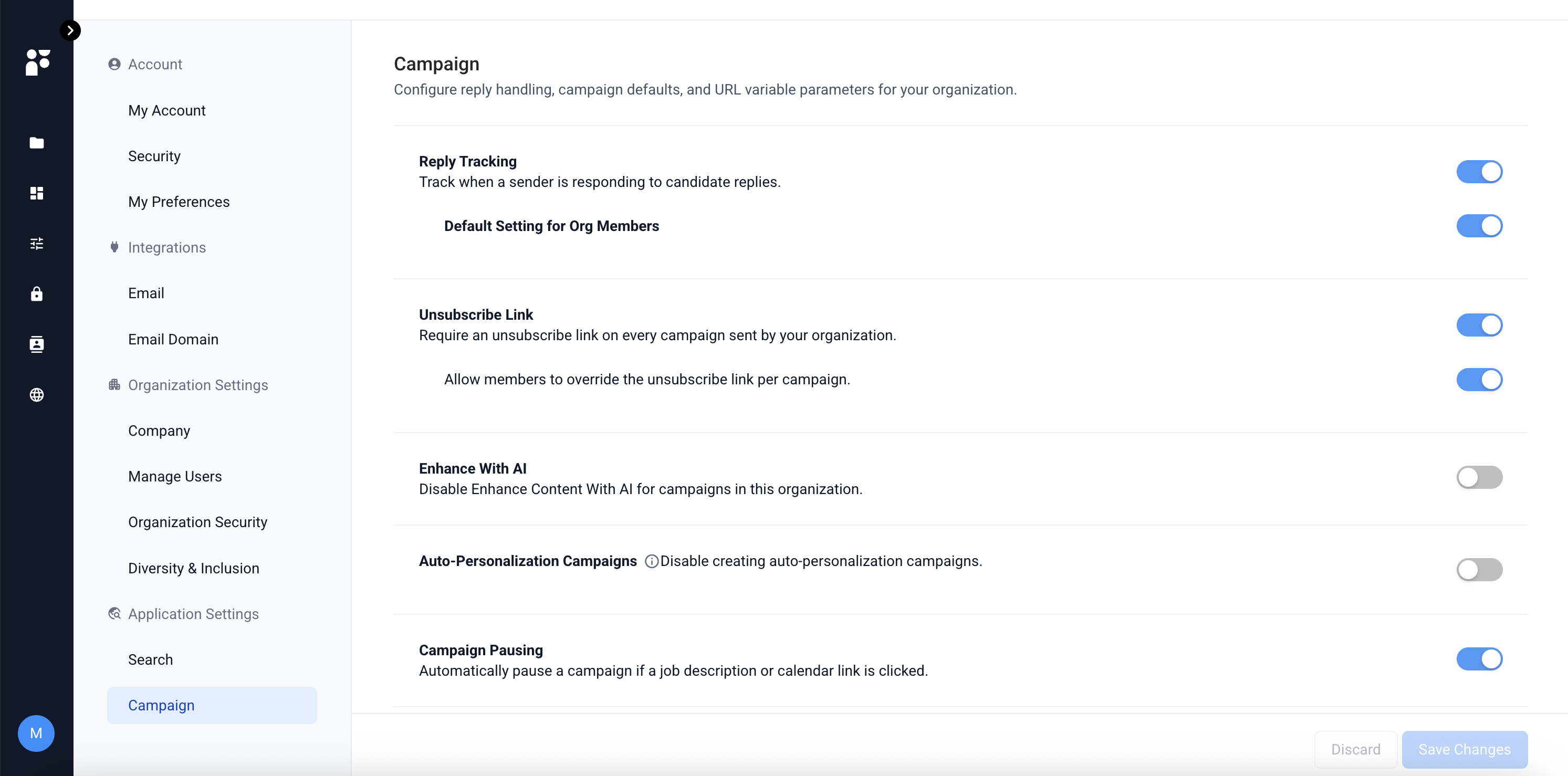Toggle Campaign Pausing off
The height and width of the screenshot is (776, 1568).
point(1479,658)
